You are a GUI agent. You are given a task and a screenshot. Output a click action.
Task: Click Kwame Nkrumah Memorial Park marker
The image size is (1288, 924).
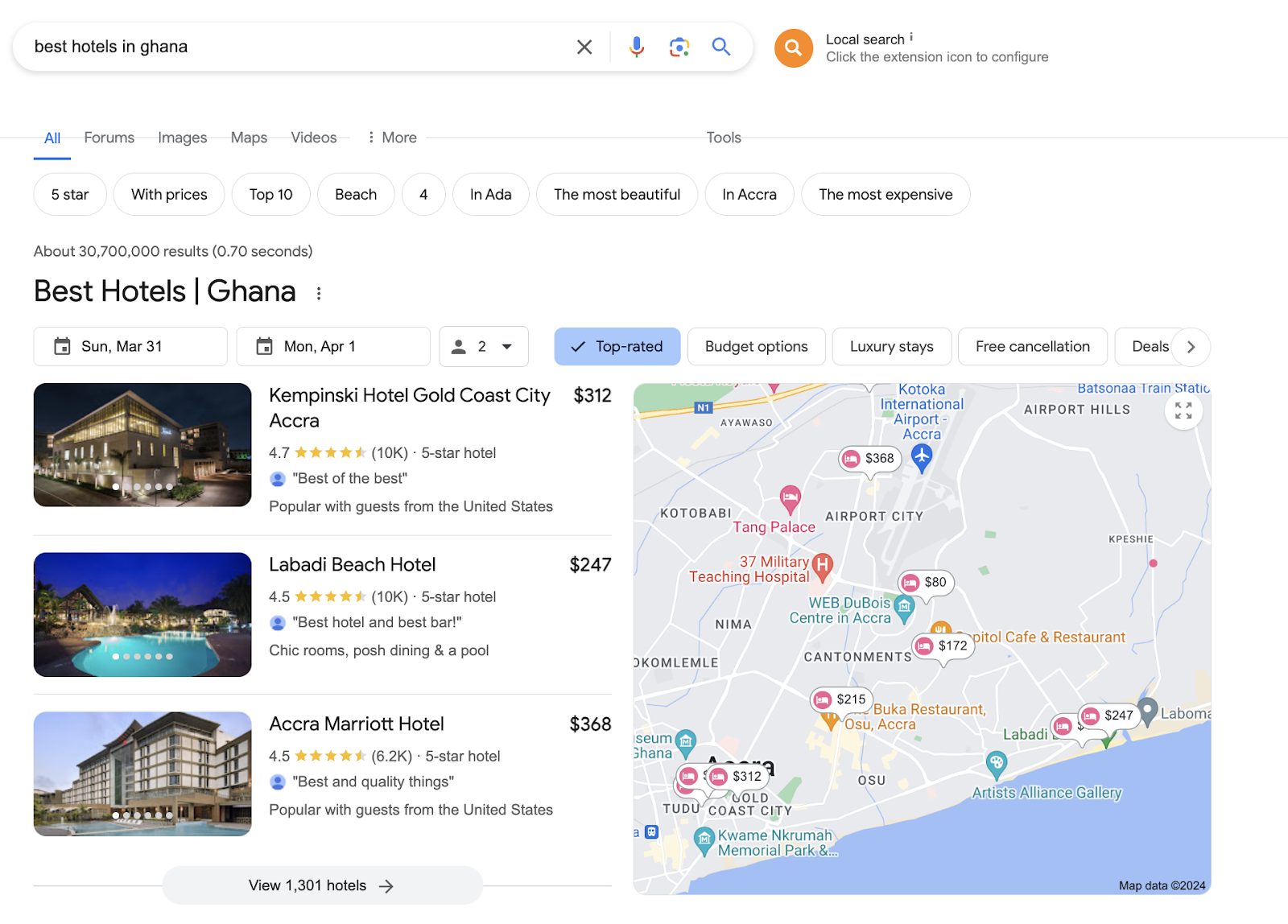coord(704,841)
